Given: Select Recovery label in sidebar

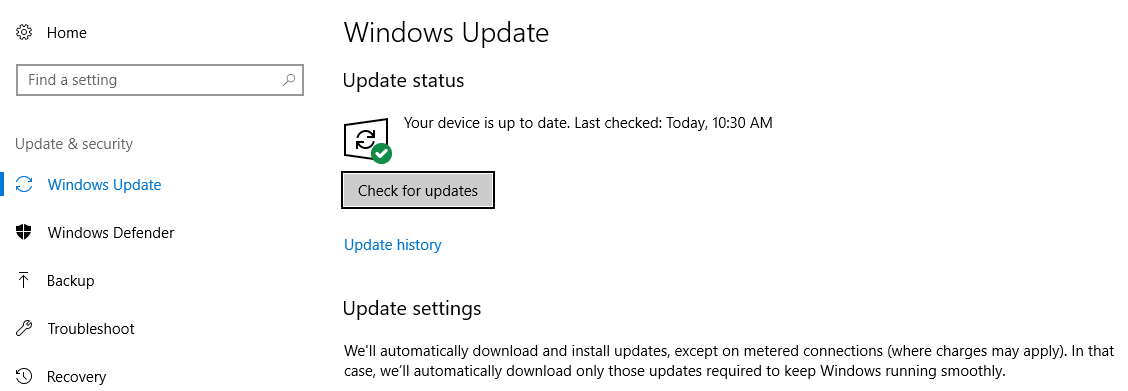Looking at the screenshot, I should pyautogui.click(x=76, y=377).
